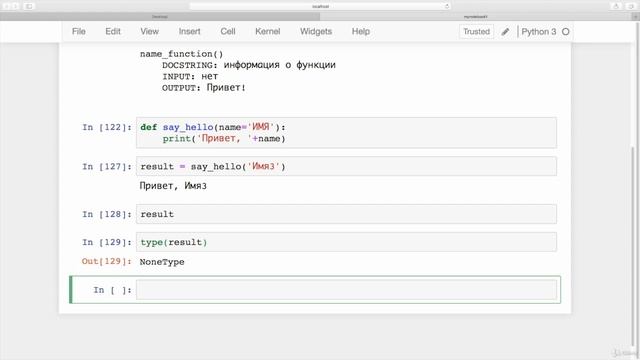Click the In [129] prompt
The height and width of the screenshot is (360, 640).
[107, 242]
